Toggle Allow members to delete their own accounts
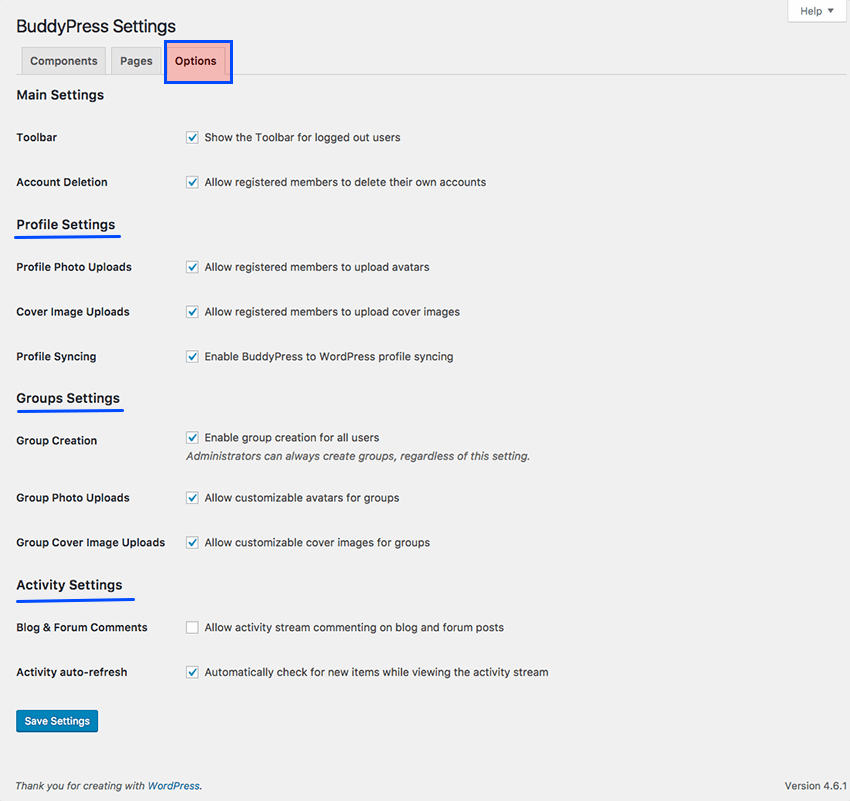This screenshot has height=801, width=850. 192,182
